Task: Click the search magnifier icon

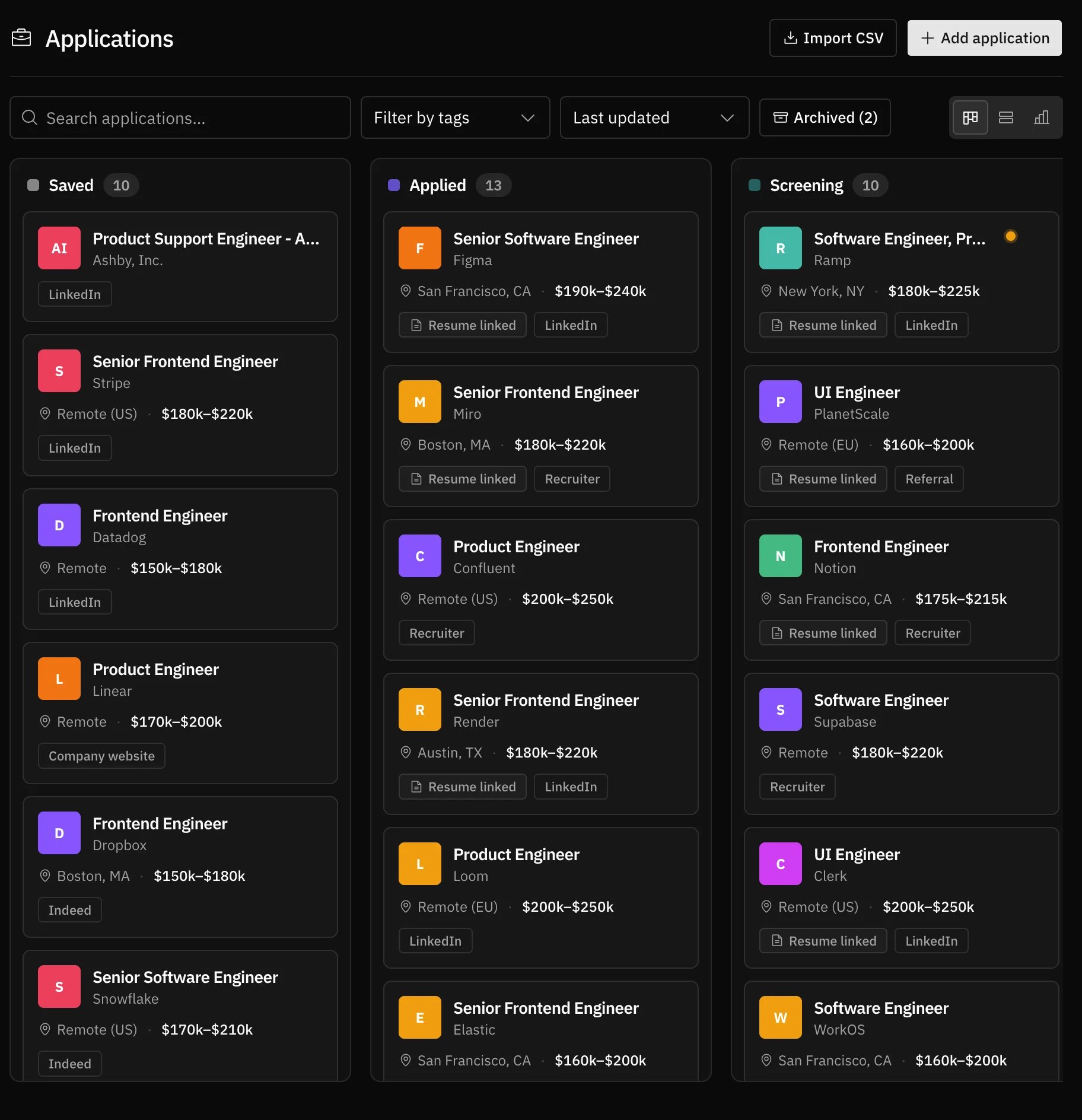Action: click(30, 117)
